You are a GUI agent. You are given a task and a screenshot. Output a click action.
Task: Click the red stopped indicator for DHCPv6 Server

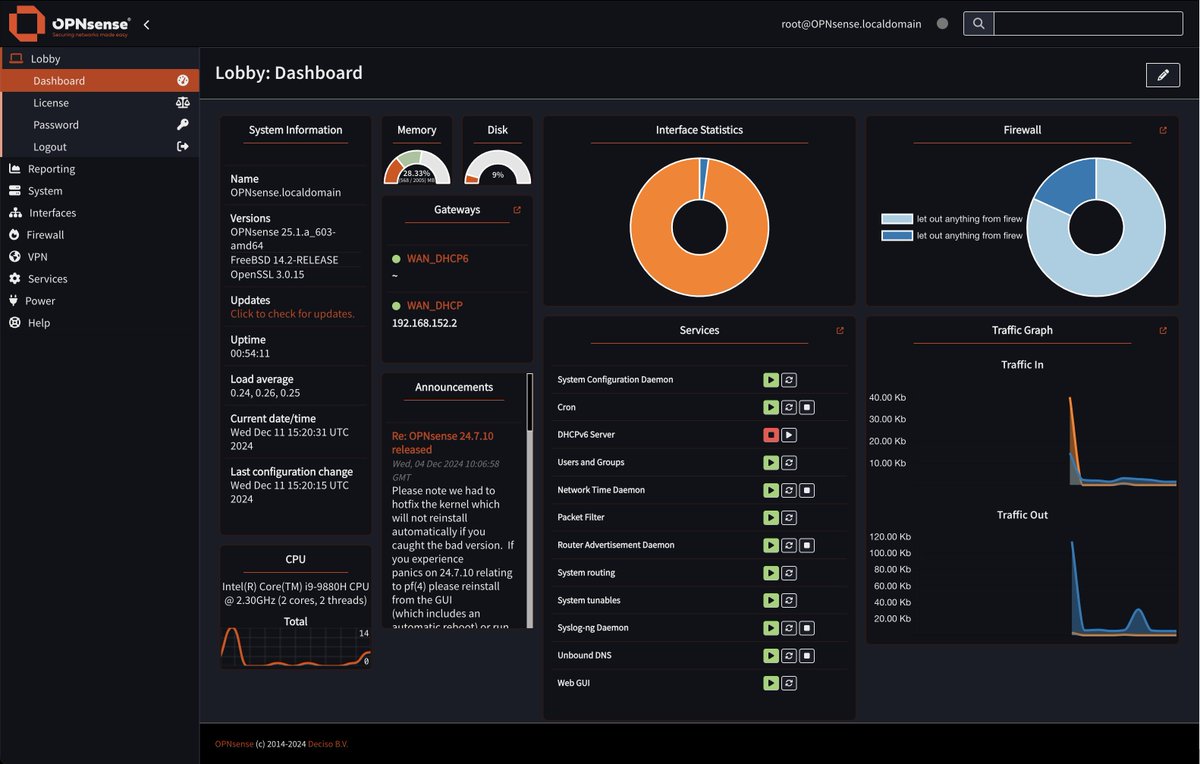pyautogui.click(x=771, y=435)
